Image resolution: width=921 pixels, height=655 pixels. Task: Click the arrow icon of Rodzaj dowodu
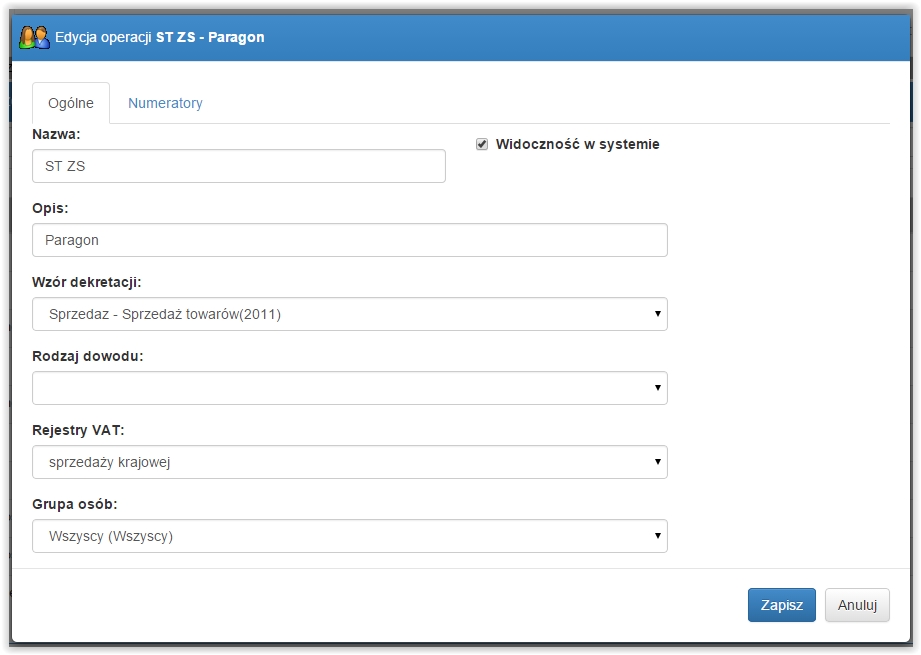click(657, 388)
